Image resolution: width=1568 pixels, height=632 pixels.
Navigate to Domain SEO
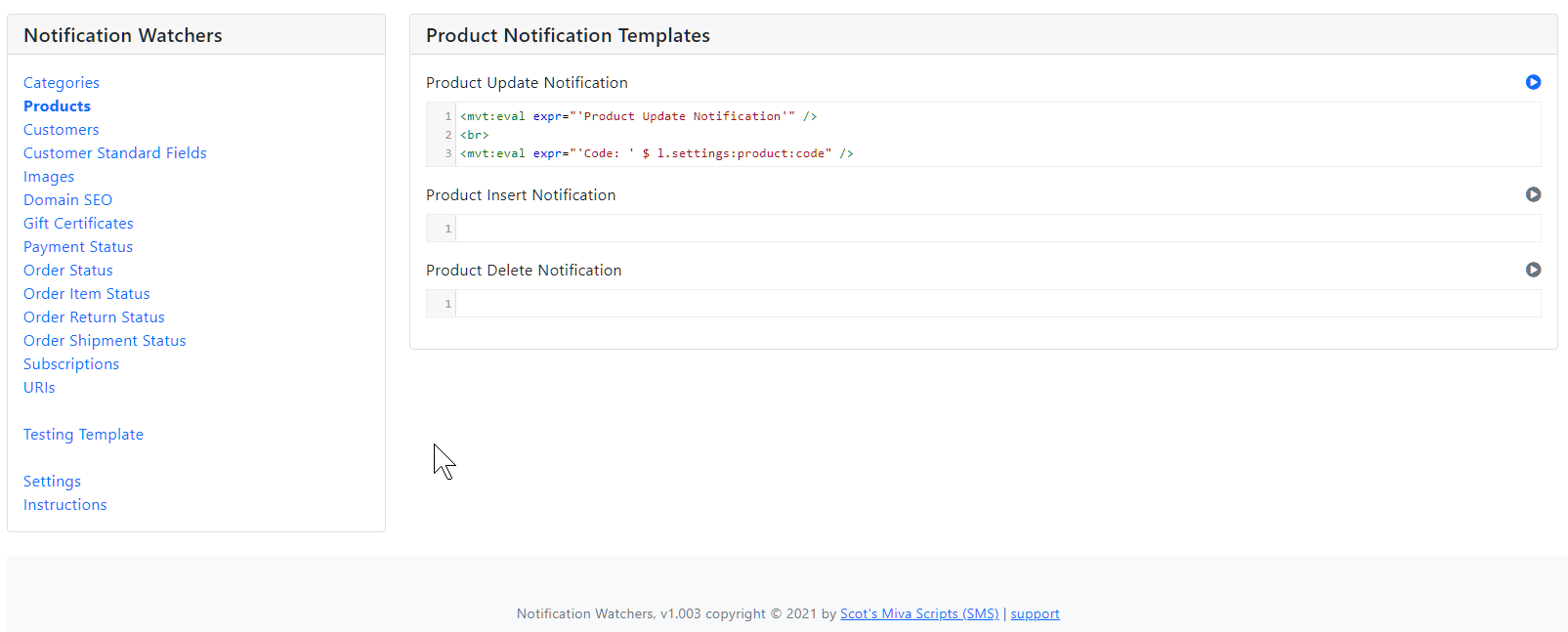click(67, 200)
